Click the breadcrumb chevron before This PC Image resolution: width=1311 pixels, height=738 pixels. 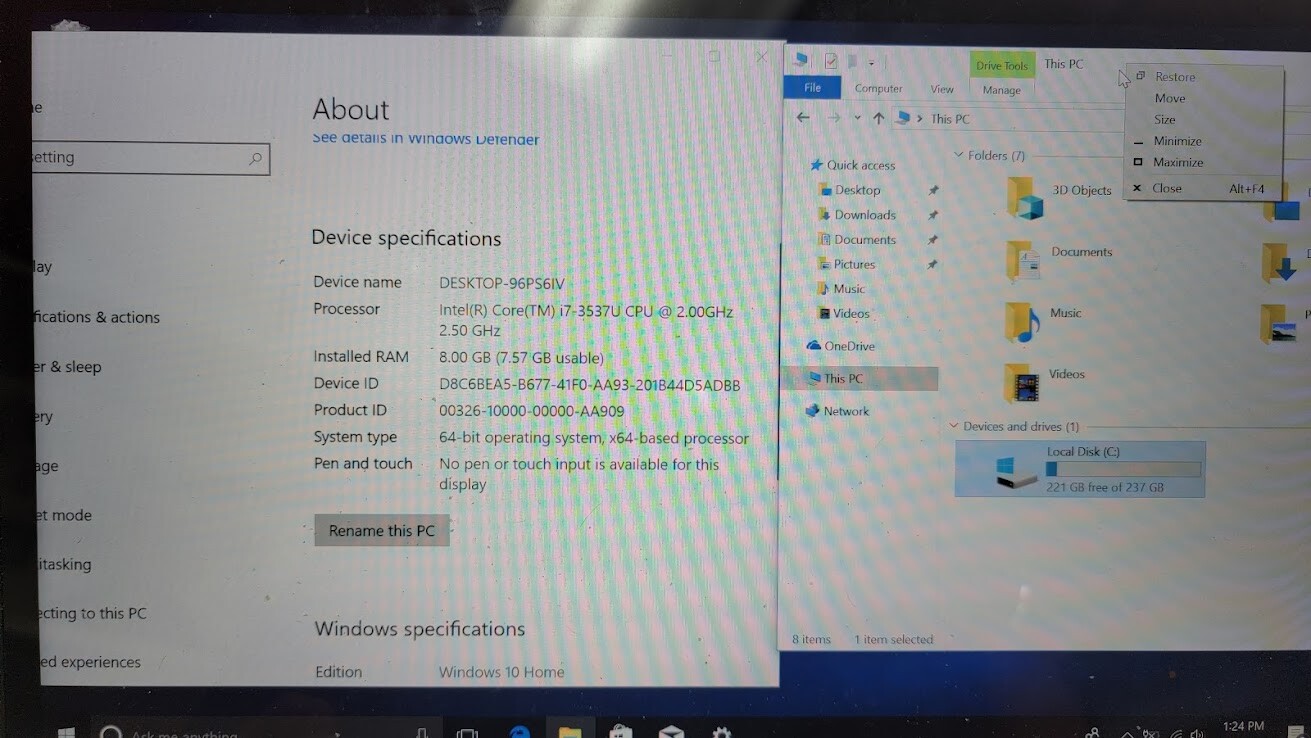click(x=920, y=118)
